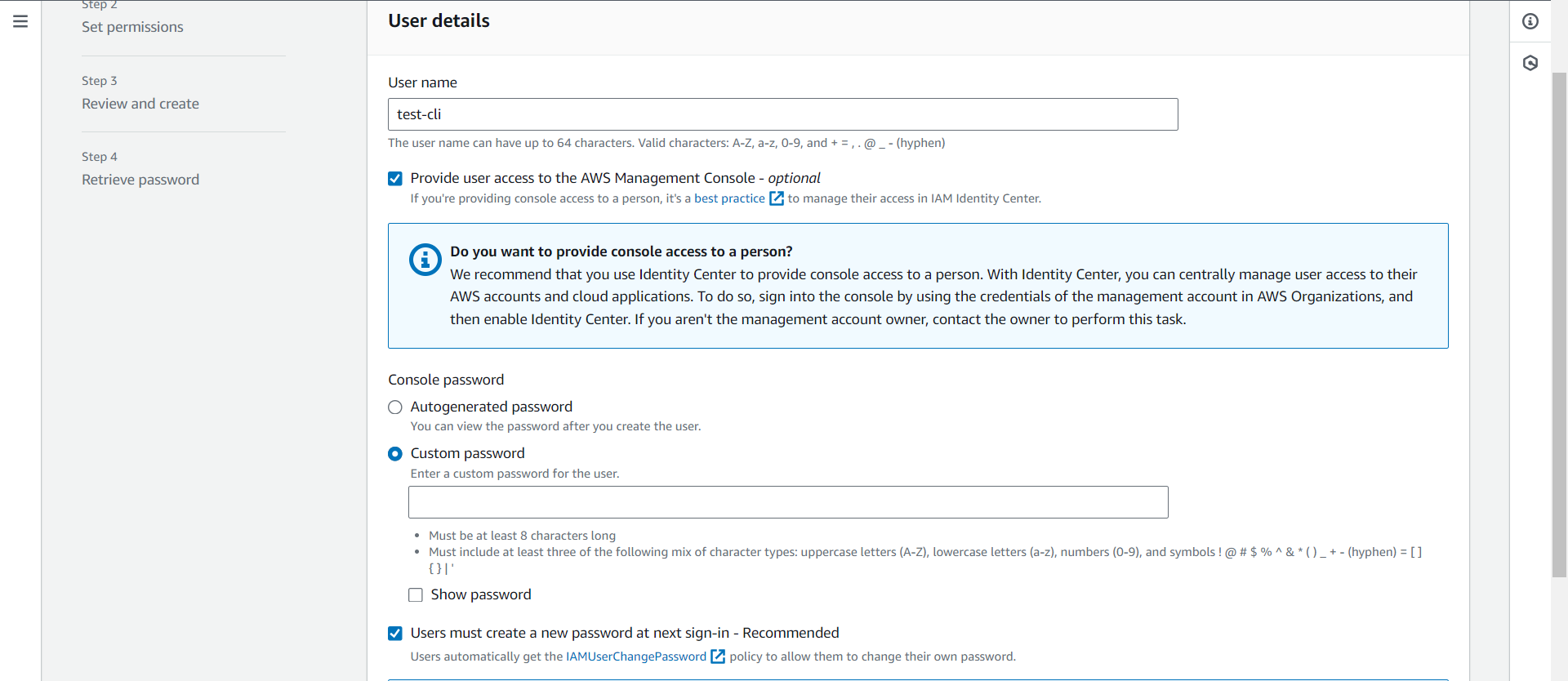The width and height of the screenshot is (1568, 681).
Task: Click the User details section heading
Action: pyautogui.click(x=439, y=21)
